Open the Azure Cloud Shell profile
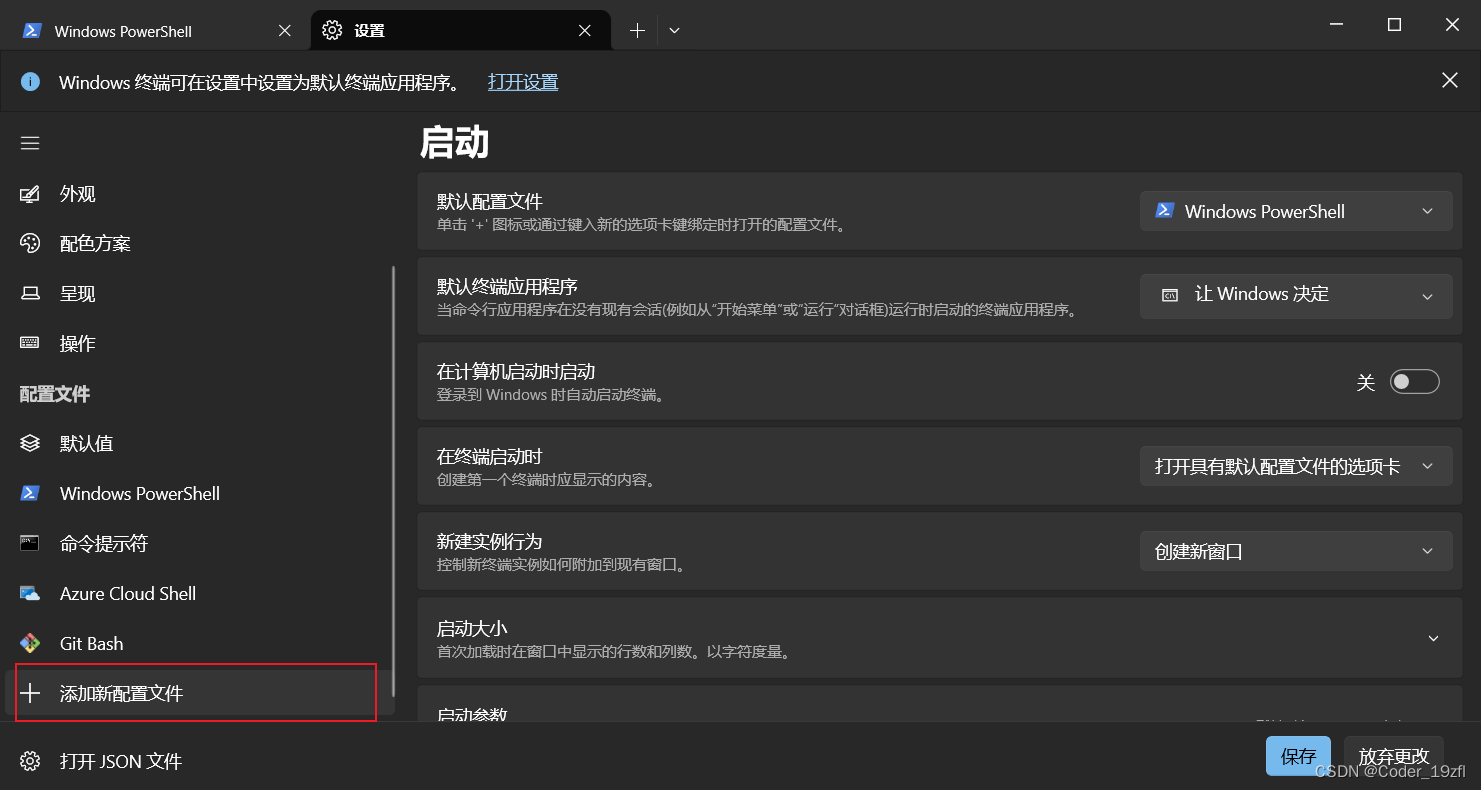This screenshot has height=790, width=1481. click(200, 593)
